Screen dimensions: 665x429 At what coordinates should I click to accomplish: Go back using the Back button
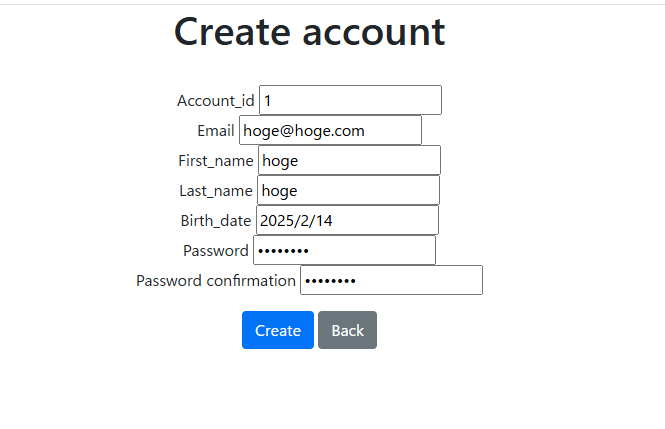[347, 330]
